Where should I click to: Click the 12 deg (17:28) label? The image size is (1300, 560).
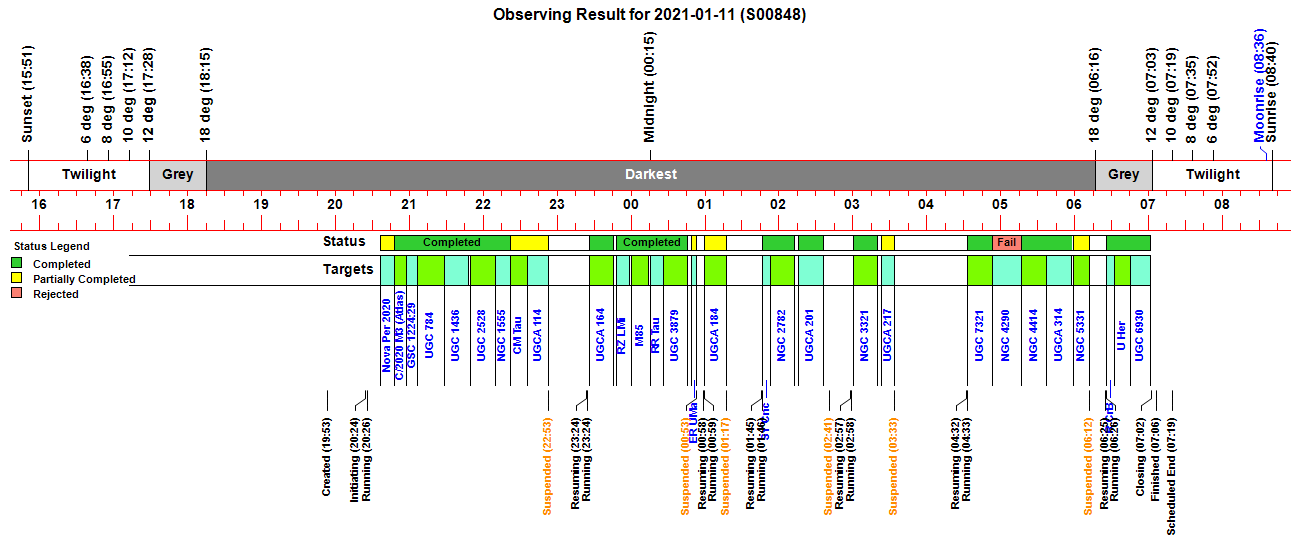[x=149, y=95]
